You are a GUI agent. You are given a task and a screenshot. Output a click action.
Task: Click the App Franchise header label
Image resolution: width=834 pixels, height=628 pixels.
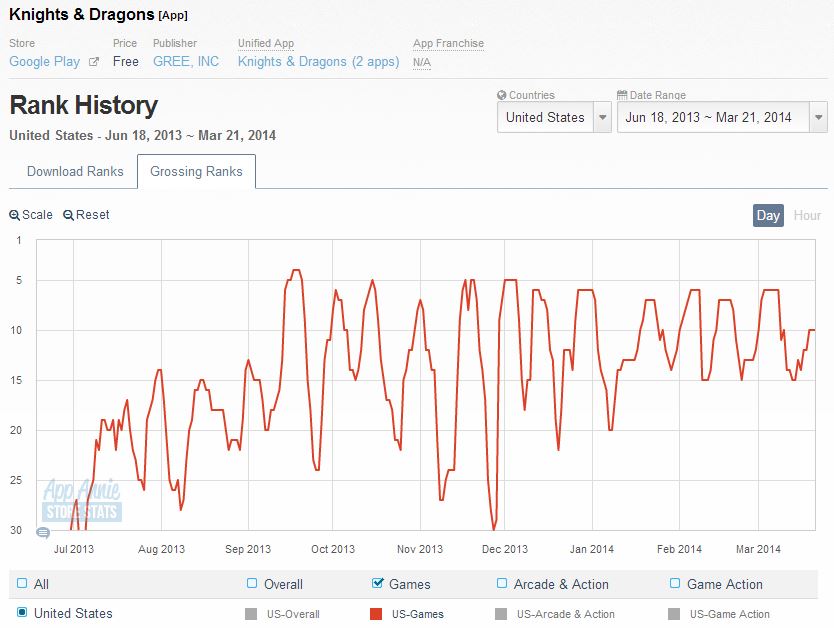[x=448, y=43]
